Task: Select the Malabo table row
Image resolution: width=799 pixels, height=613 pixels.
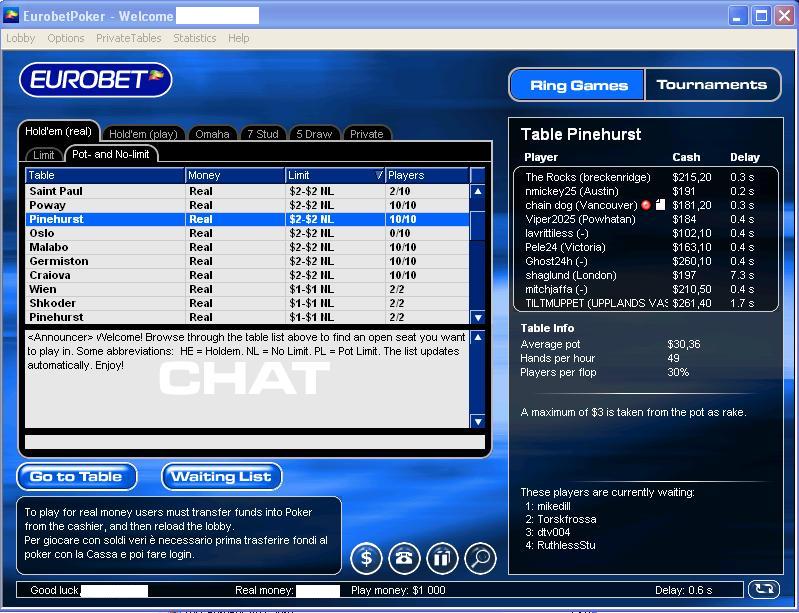Action: pyautogui.click(x=247, y=247)
